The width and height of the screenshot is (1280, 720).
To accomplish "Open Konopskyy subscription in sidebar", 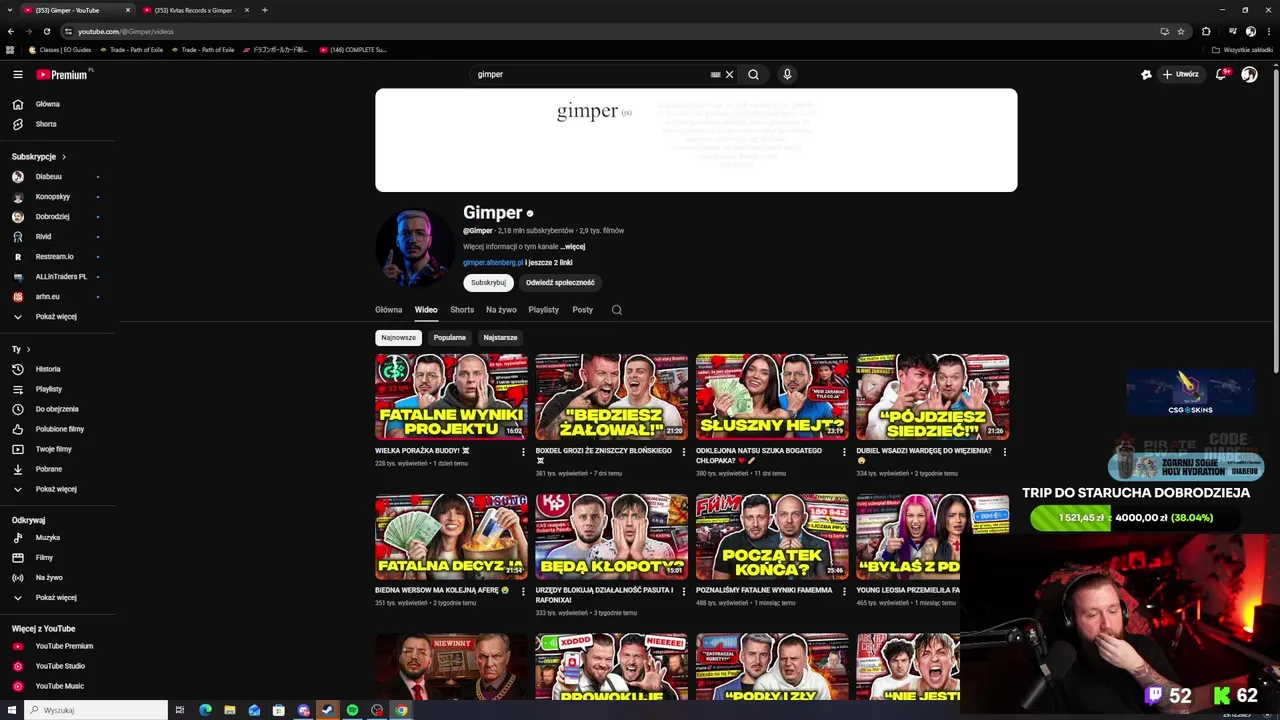I will (x=52, y=197).
